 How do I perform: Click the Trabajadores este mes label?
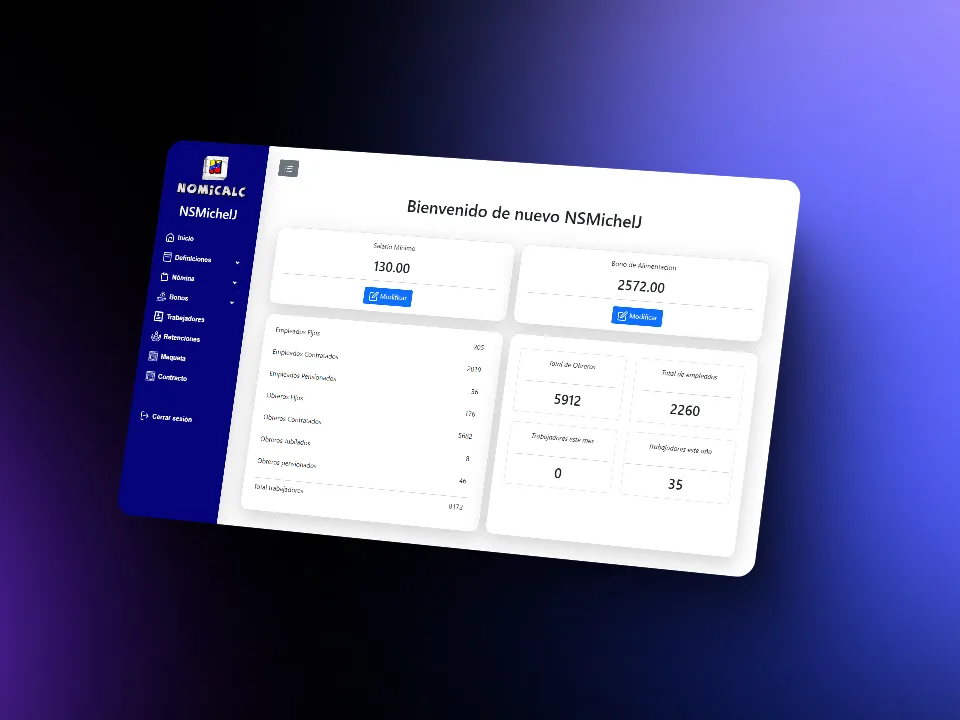coord(563,439)
